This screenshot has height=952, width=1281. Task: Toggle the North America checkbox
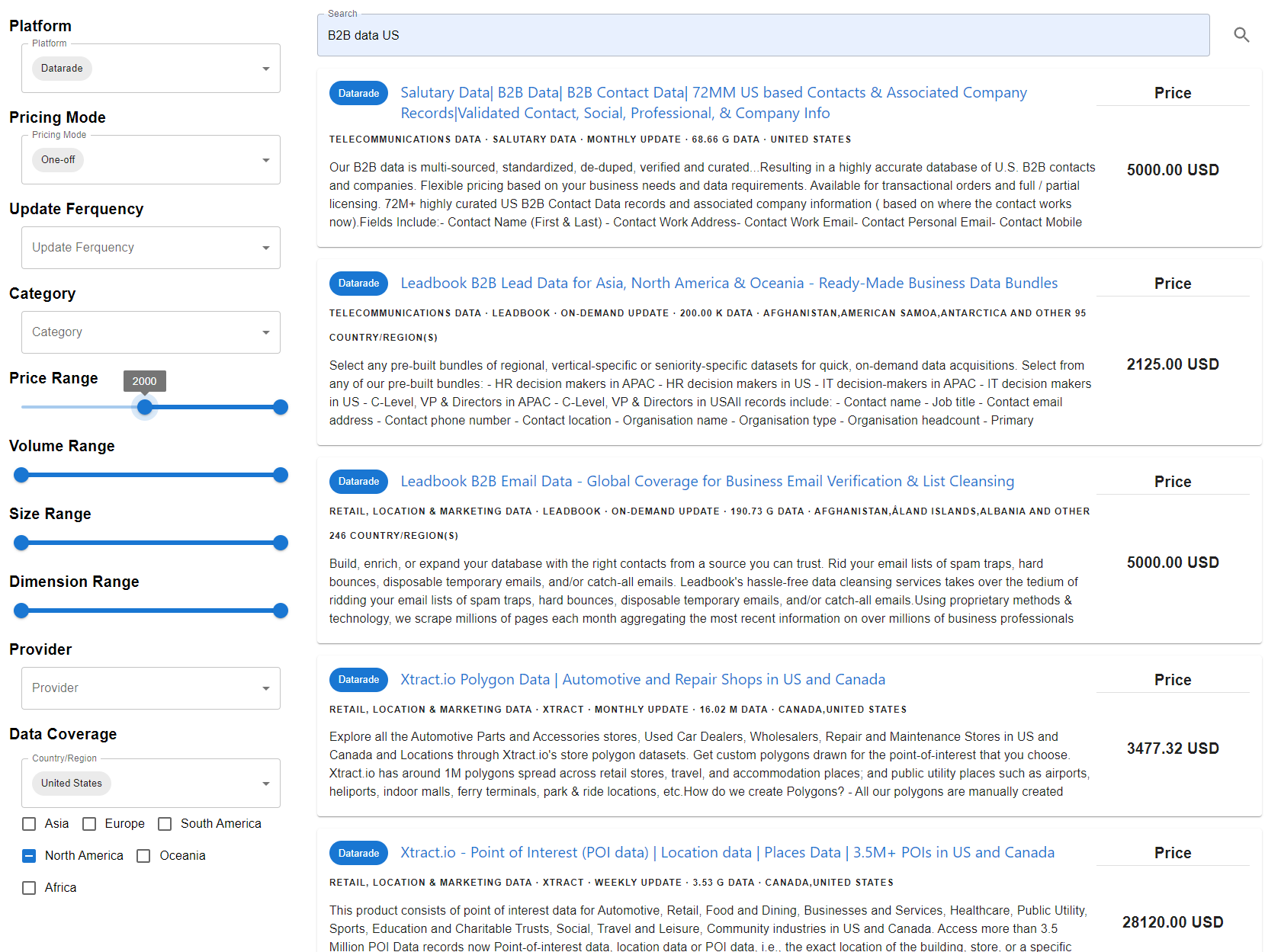pos(29,856)
